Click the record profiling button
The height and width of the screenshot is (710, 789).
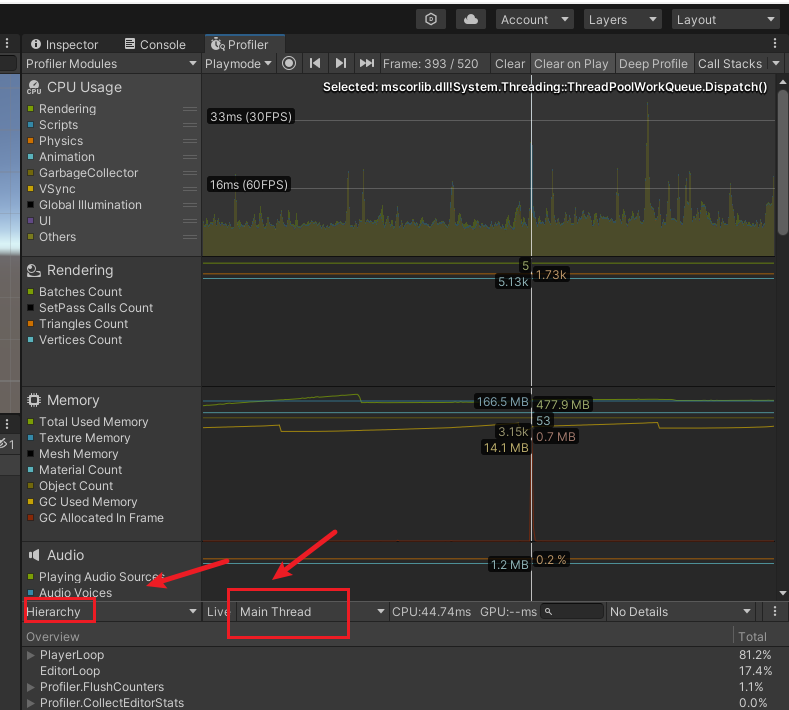[289, 63]
